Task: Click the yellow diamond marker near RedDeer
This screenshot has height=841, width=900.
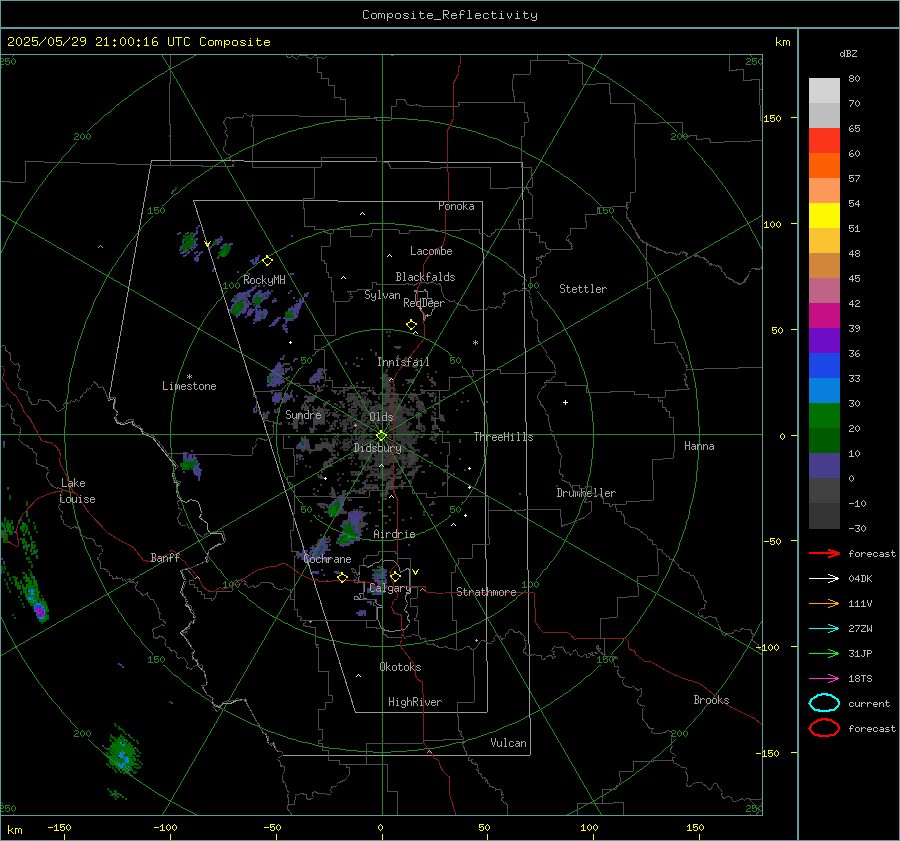Action: [x=411, y=325]
